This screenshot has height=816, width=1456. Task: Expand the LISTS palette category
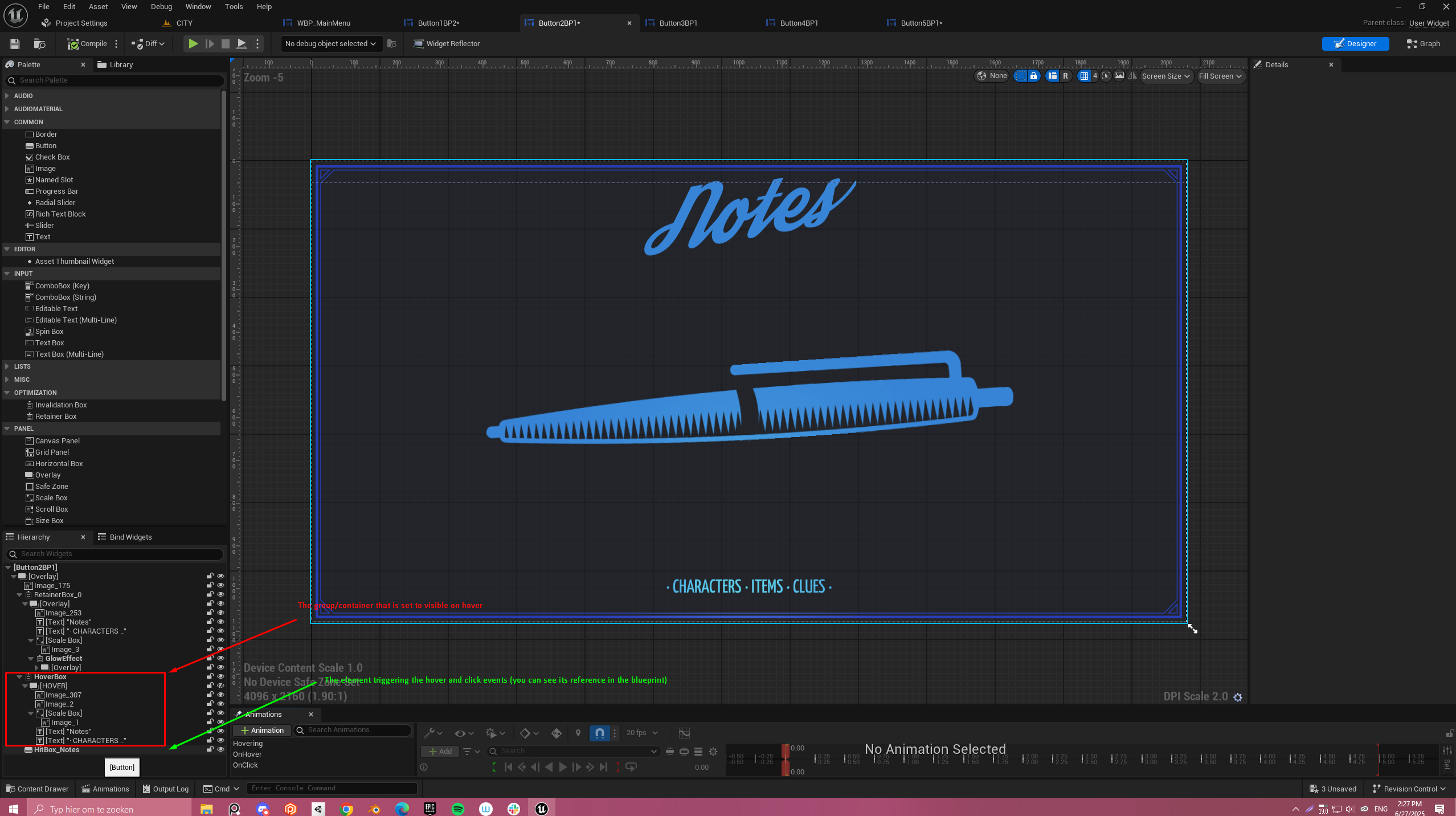click(7, 366)
